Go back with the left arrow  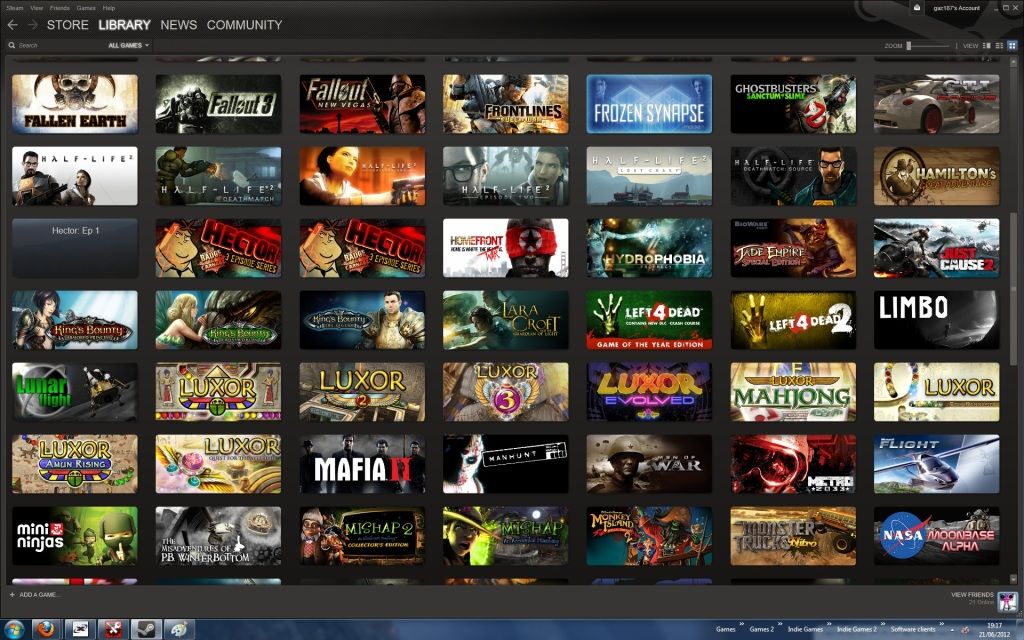click(x=12, y=25)
